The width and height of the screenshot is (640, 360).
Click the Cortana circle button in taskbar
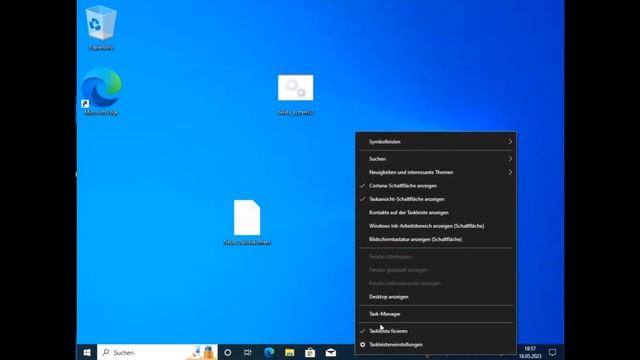pos(228,352)
